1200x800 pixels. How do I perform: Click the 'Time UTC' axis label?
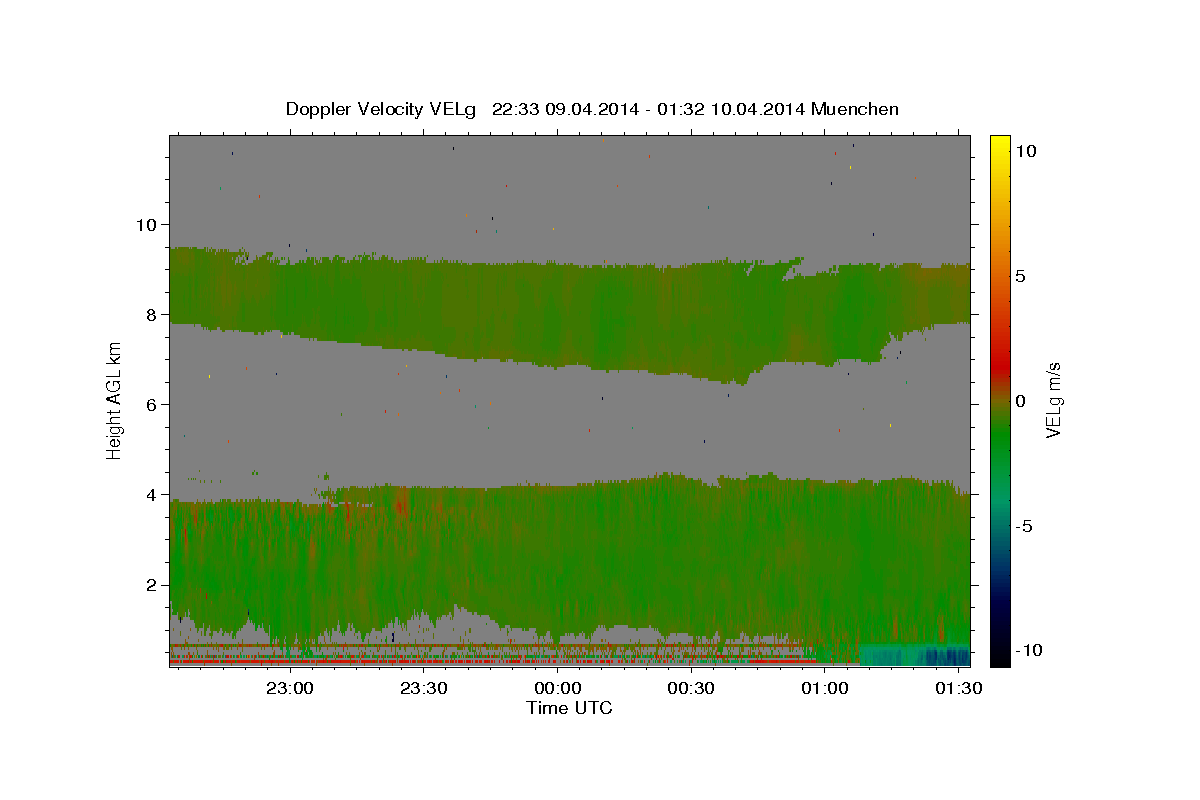click(569, 708)
